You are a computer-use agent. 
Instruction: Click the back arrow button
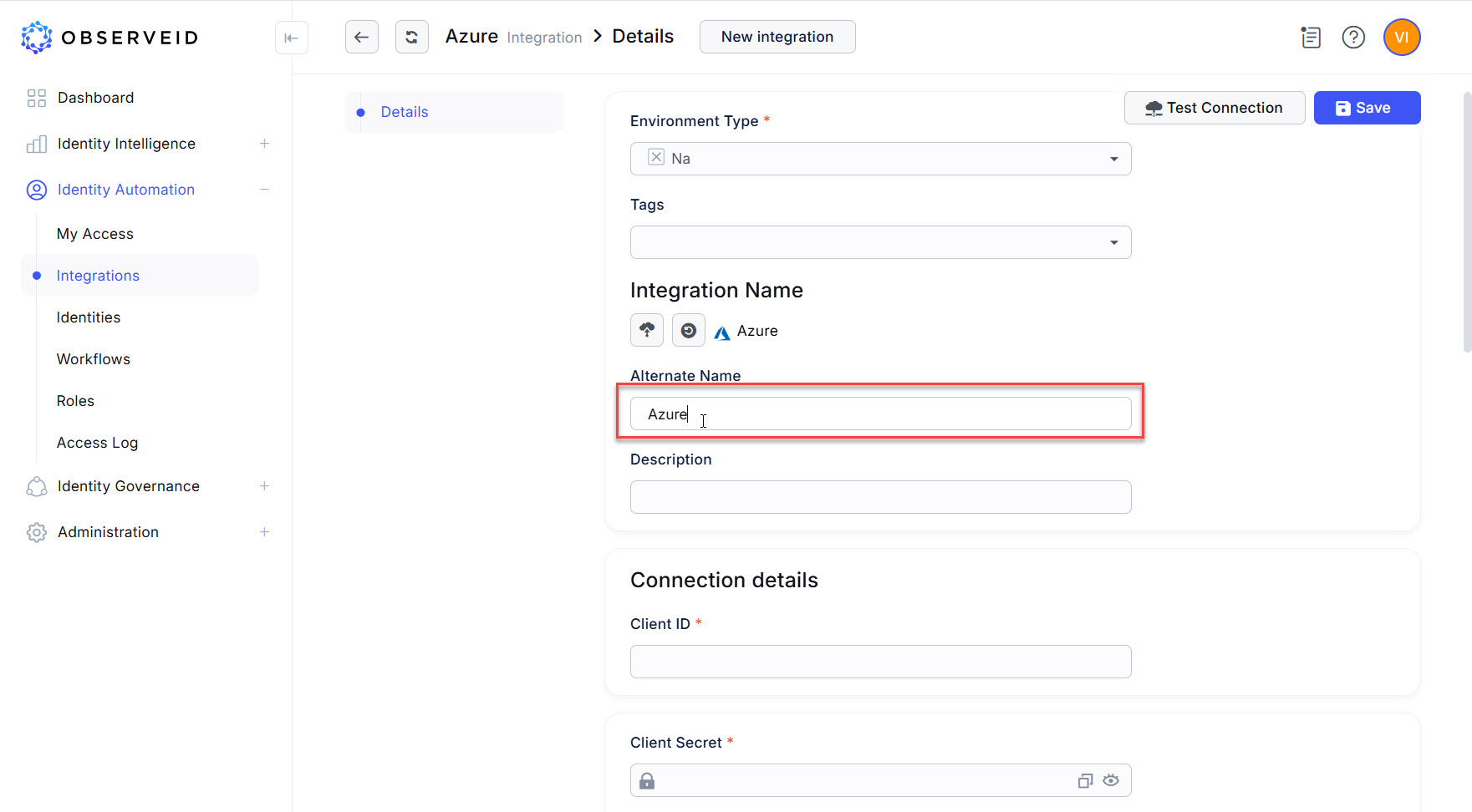click(361, 37)
